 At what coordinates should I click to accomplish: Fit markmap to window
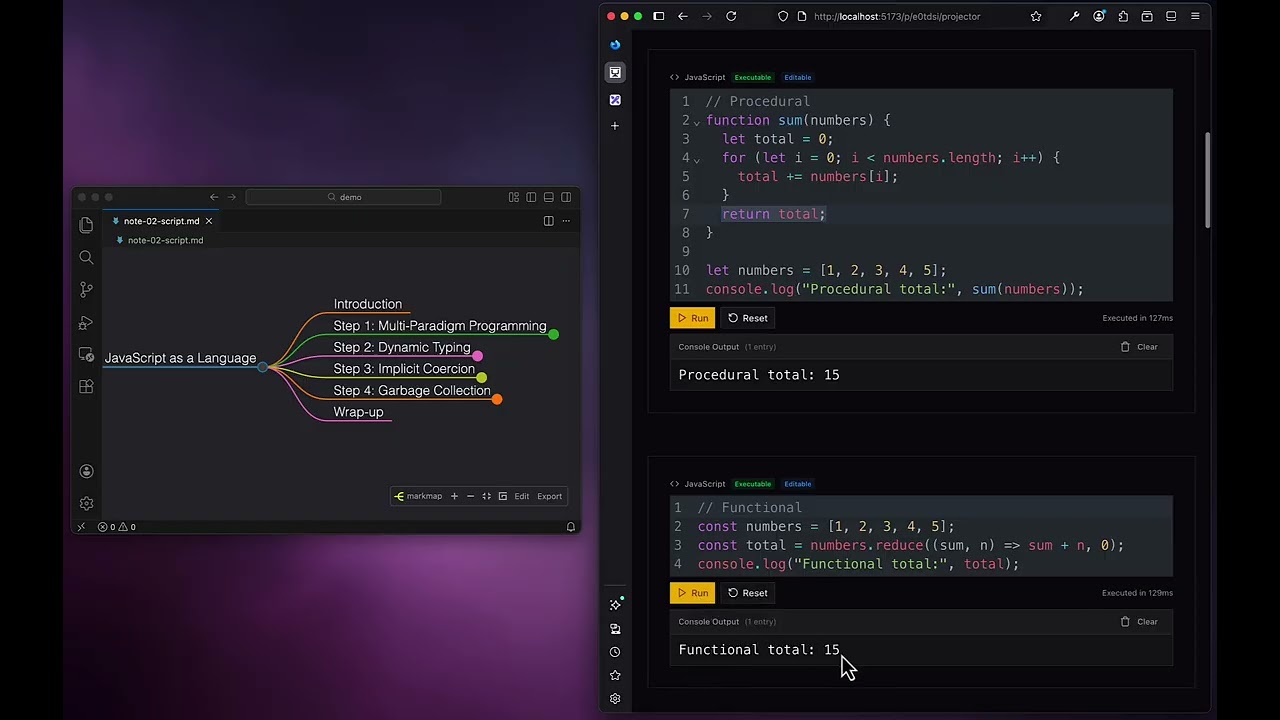point(486,496)
